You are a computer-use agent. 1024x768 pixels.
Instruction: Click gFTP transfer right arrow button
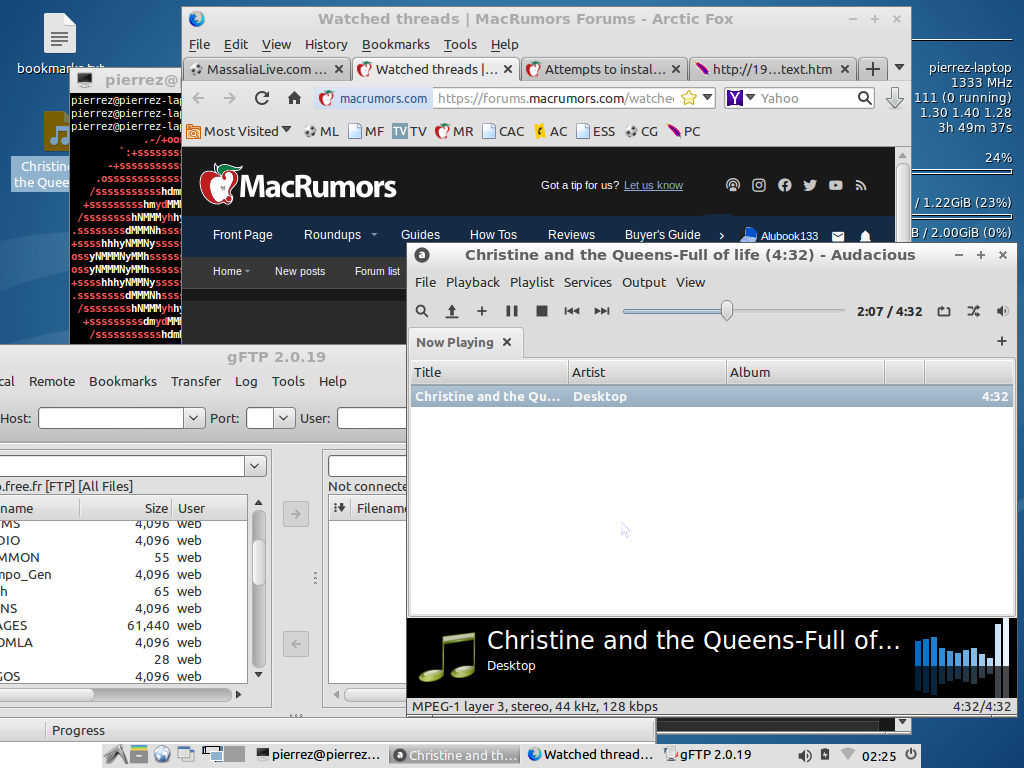coord(296,514)
